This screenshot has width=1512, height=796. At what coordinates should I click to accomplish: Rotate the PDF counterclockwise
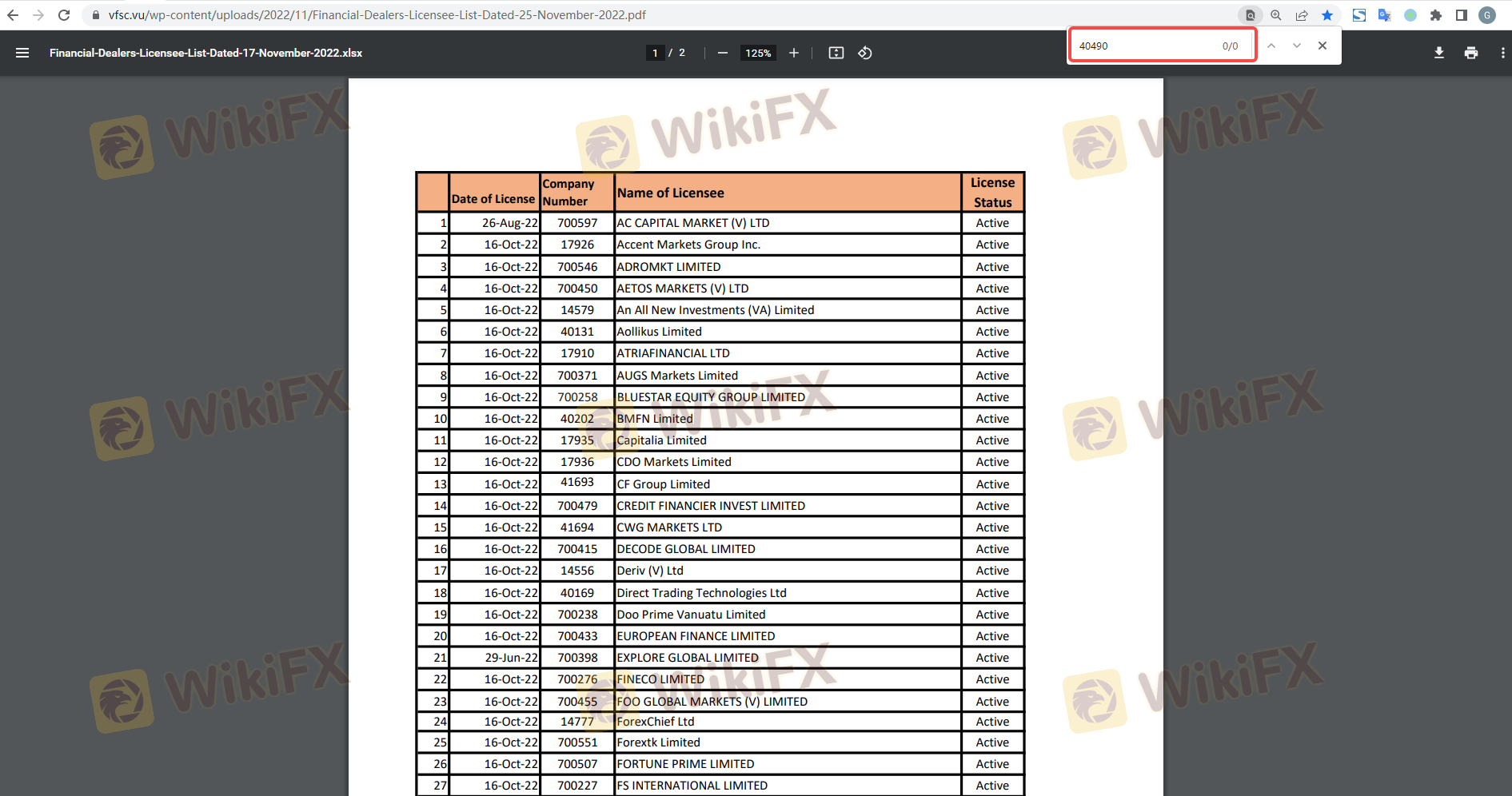click(865, 53)
